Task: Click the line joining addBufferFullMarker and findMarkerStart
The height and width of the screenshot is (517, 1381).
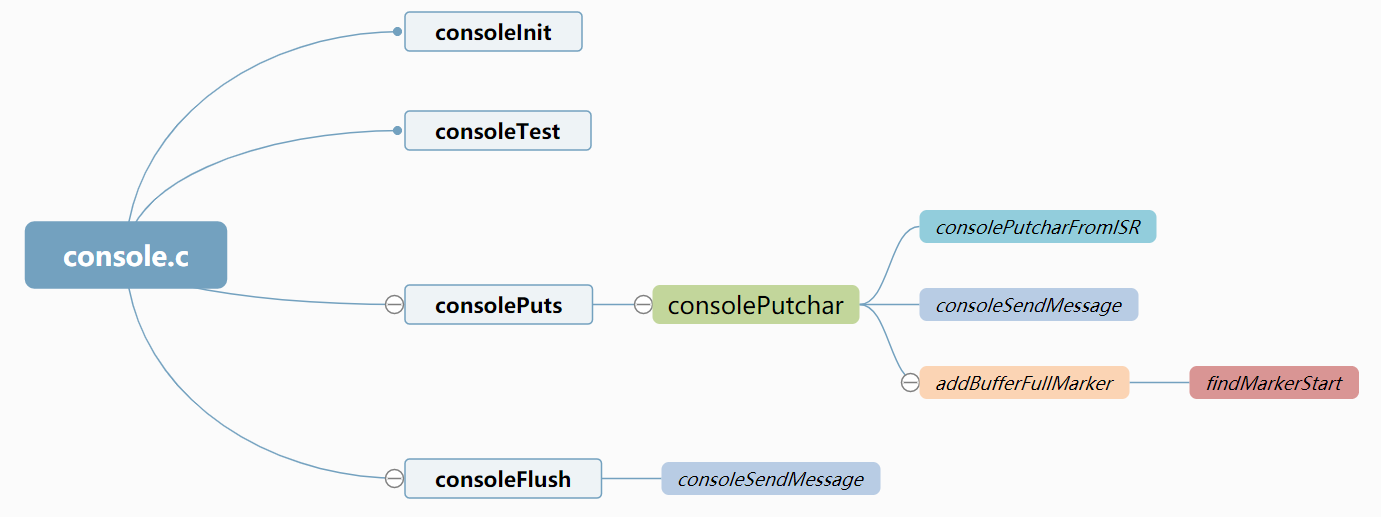Action: [x=1159, y=382]
